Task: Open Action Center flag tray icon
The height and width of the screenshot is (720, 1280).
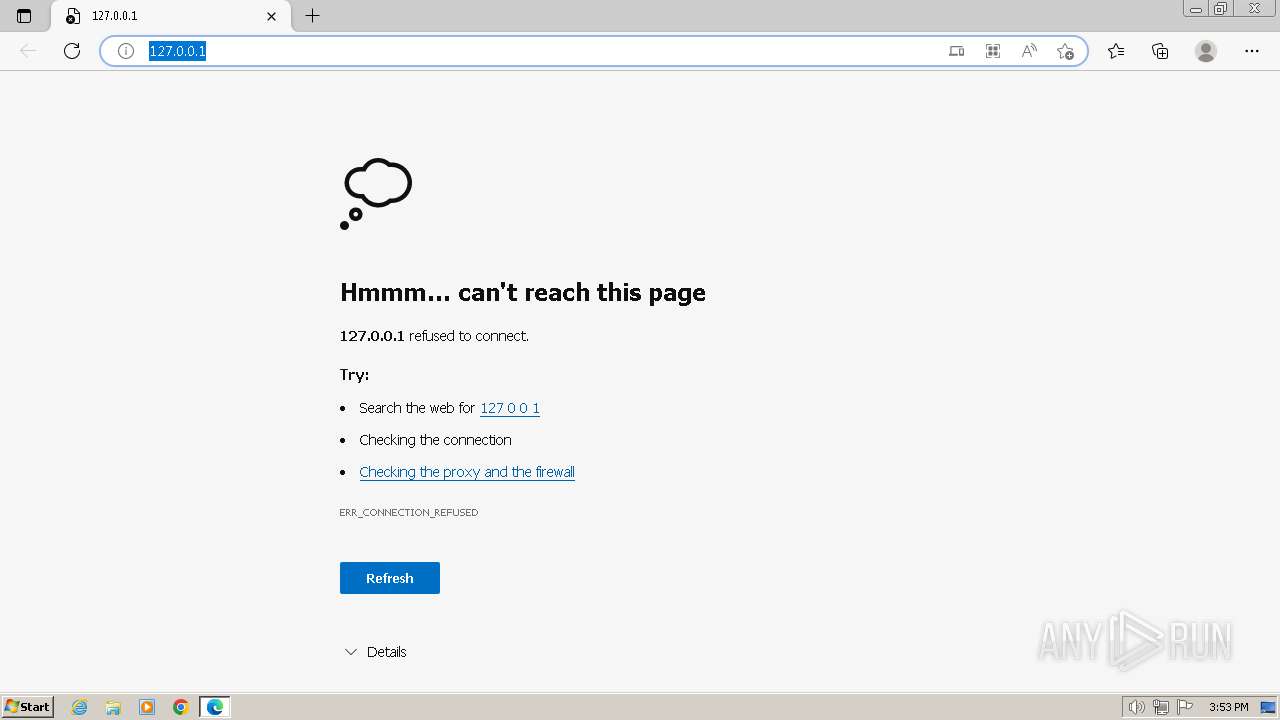Action: (1185, 707)
